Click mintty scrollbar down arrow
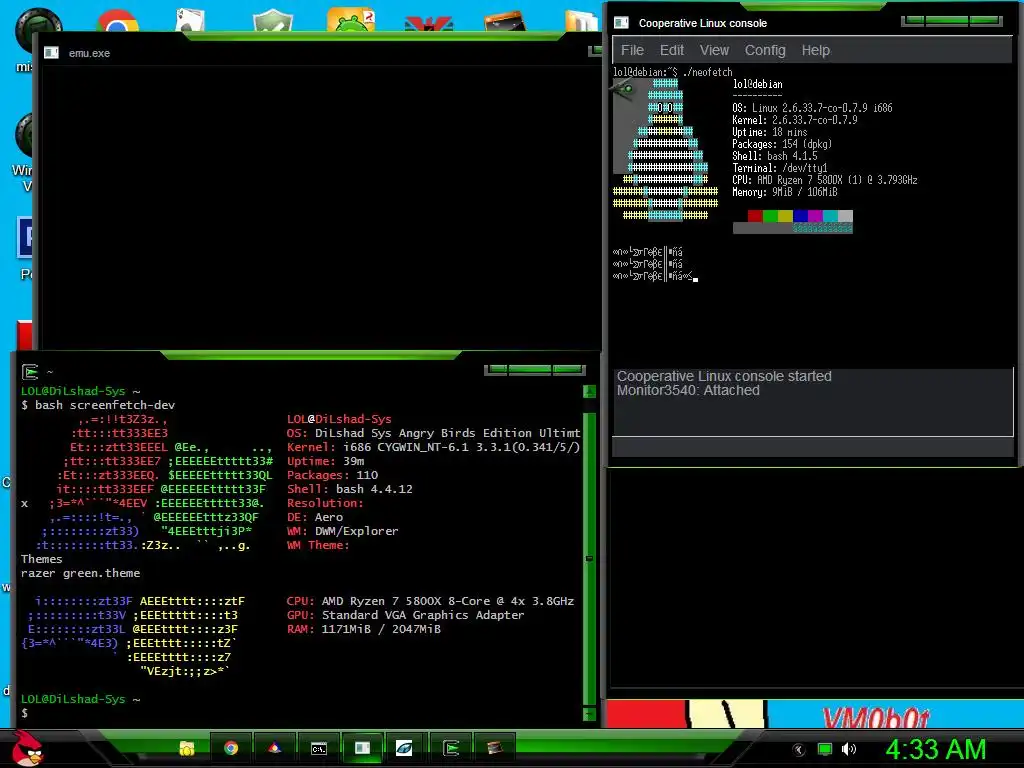The image size is (1024, 768). (x=589, y=714)
